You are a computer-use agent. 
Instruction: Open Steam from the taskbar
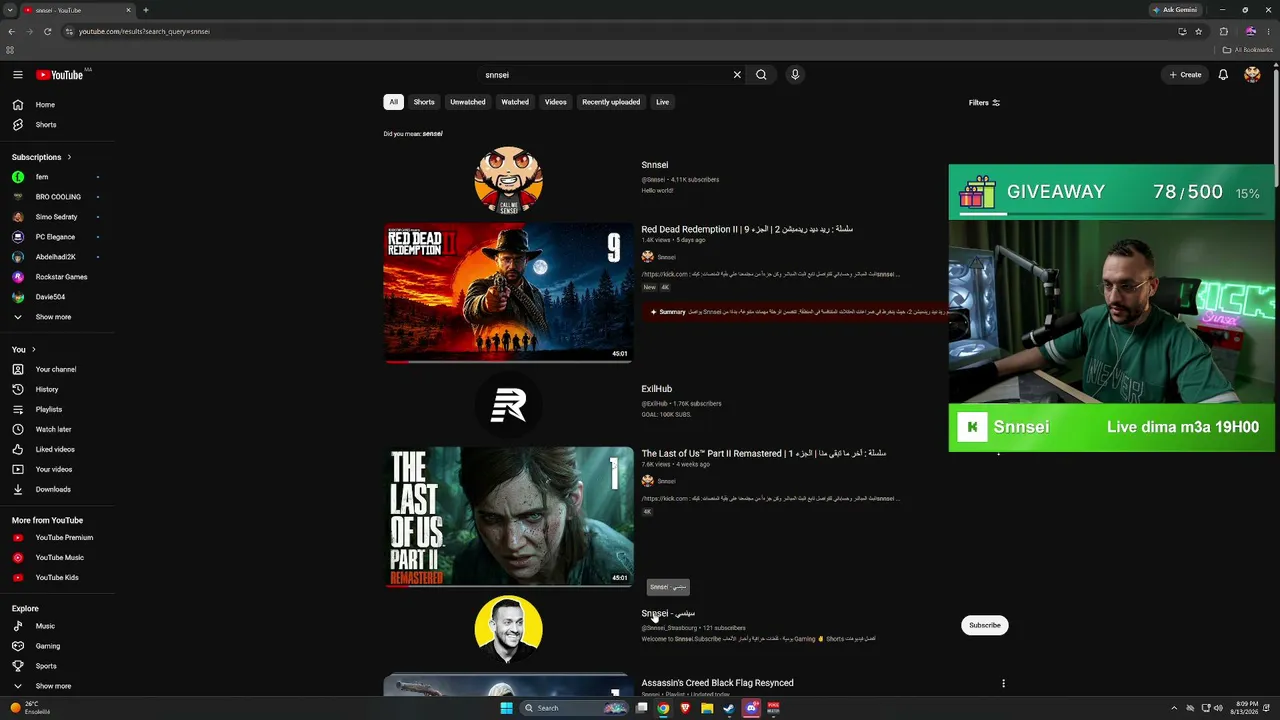[729, 708]
